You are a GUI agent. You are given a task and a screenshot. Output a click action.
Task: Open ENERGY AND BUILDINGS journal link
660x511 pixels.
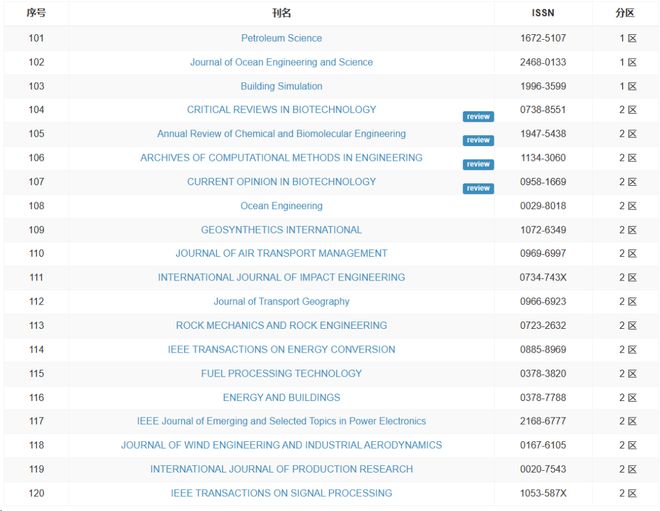coord(281,398)
